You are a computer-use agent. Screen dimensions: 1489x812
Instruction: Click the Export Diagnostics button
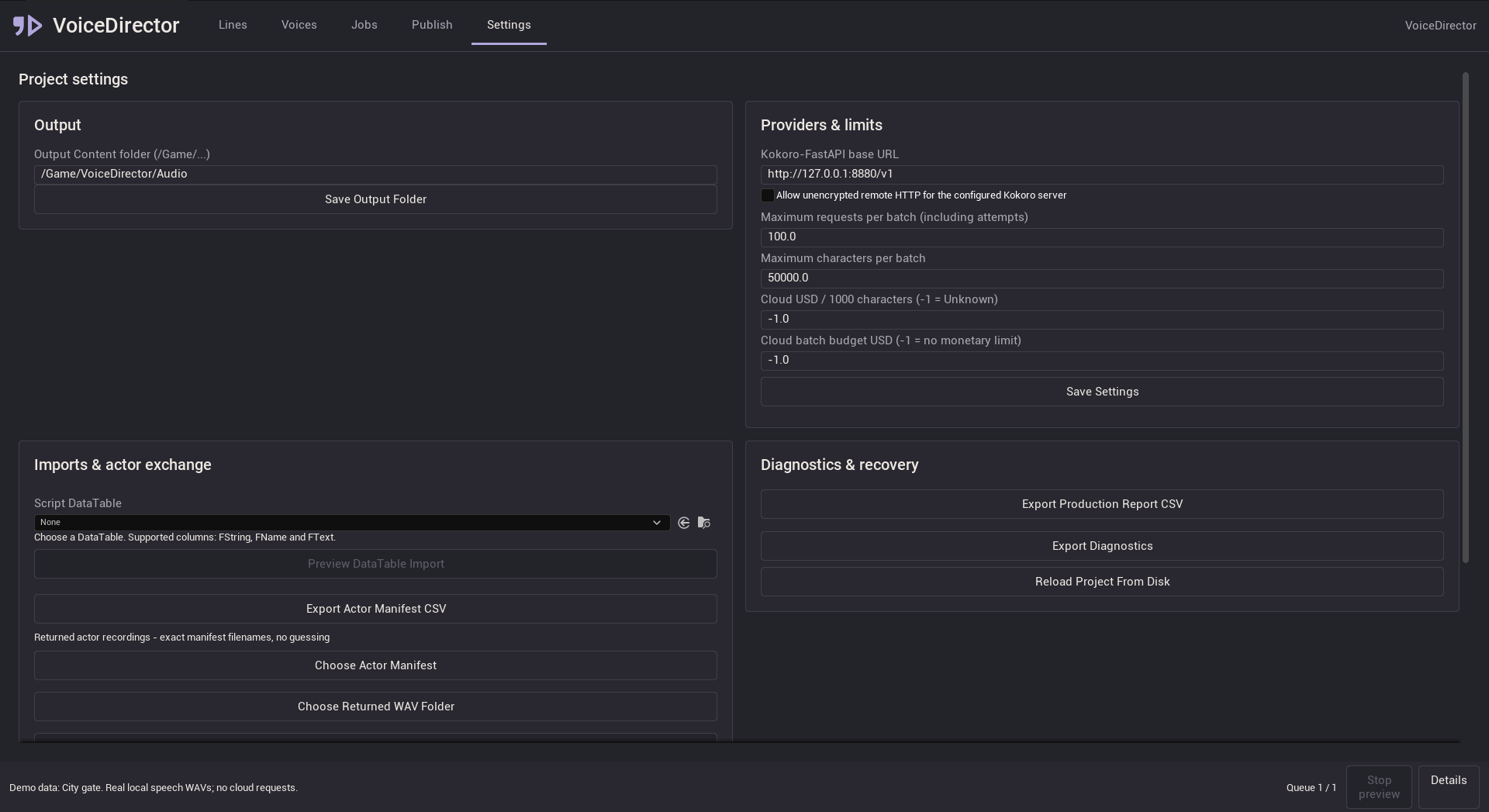[x=1102, y=546]
